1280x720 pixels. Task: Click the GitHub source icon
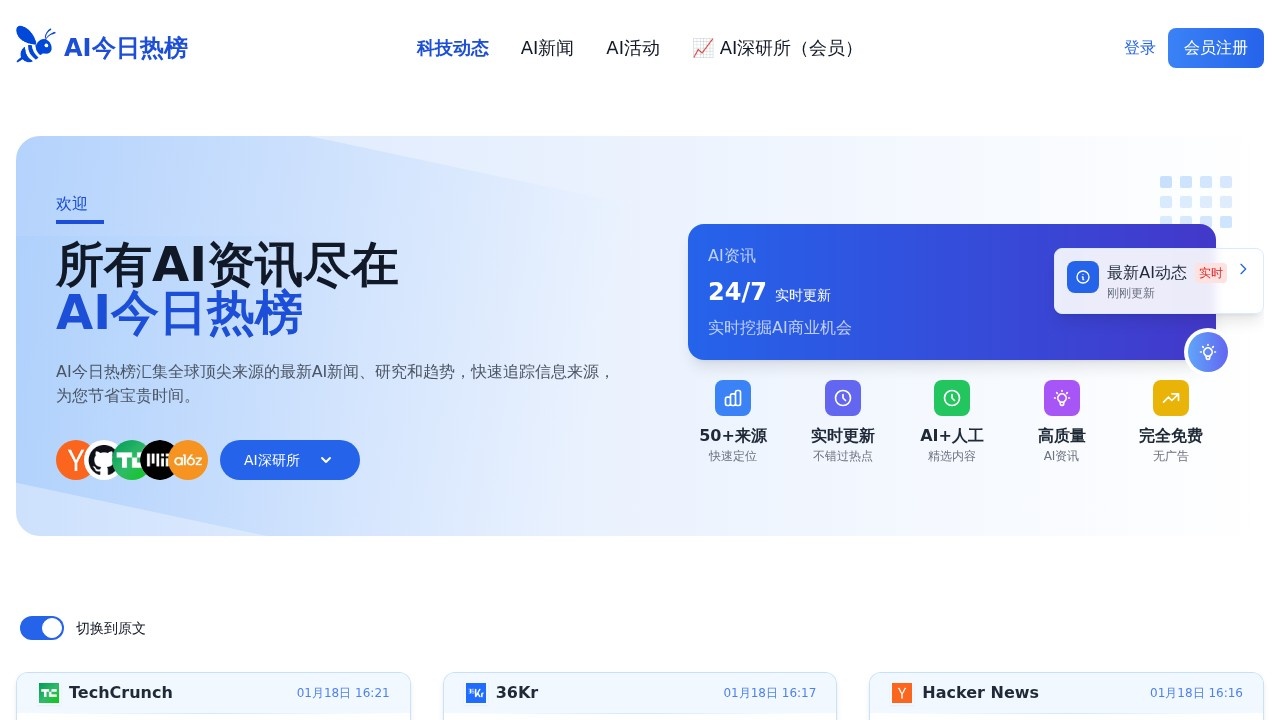tap(104, 460)
